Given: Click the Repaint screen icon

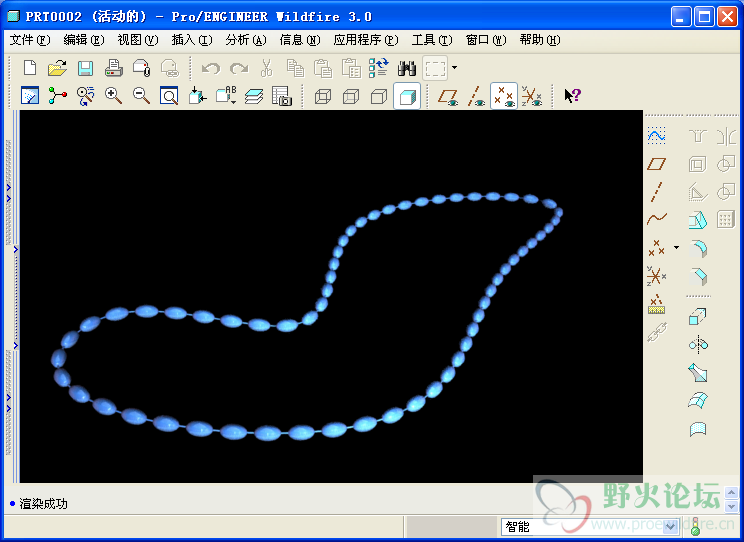Looking at the screenshot, I should click(x=30, y=95).
